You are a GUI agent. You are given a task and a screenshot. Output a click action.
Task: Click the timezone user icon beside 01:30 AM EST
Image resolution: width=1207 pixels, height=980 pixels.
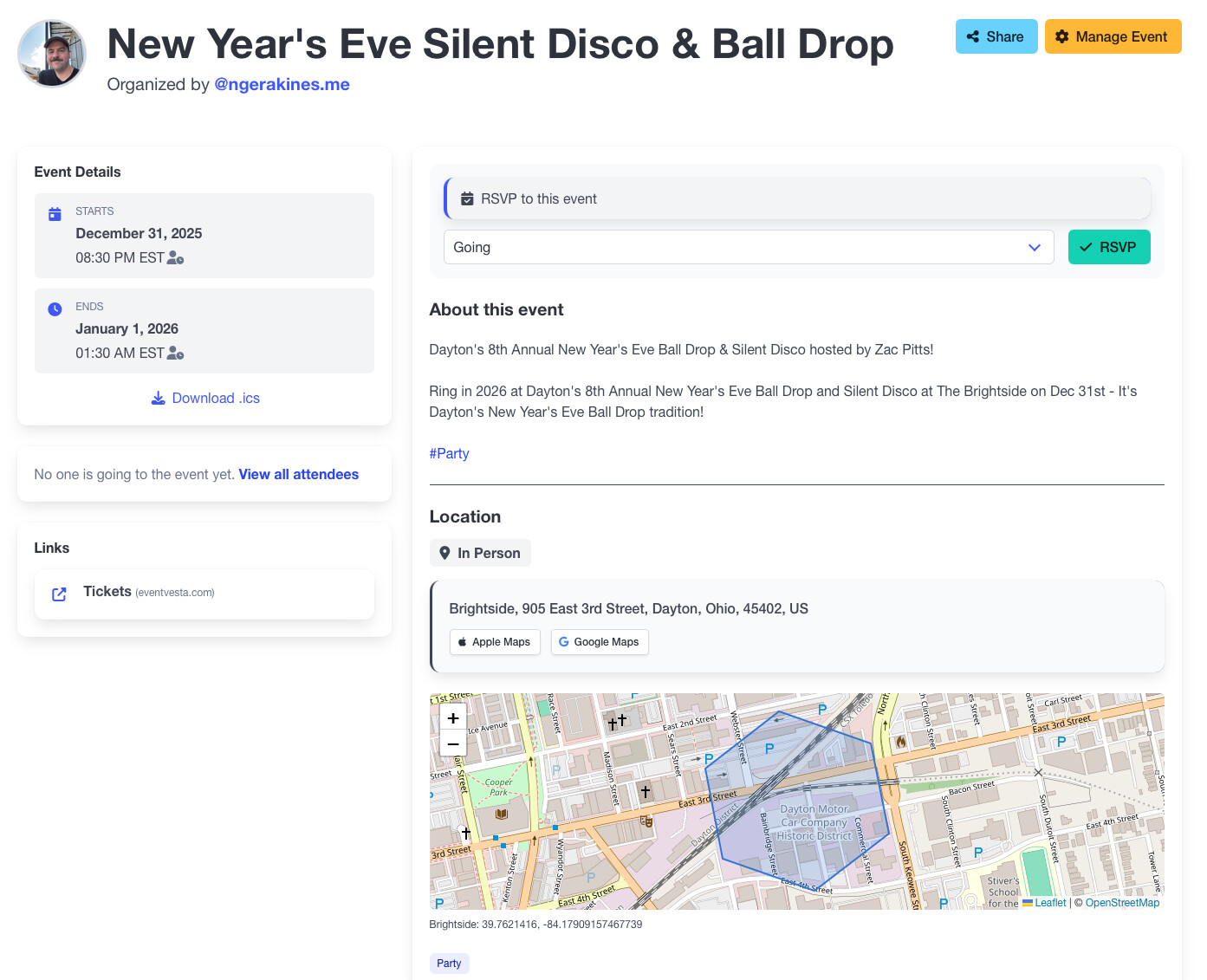point(175,354)
